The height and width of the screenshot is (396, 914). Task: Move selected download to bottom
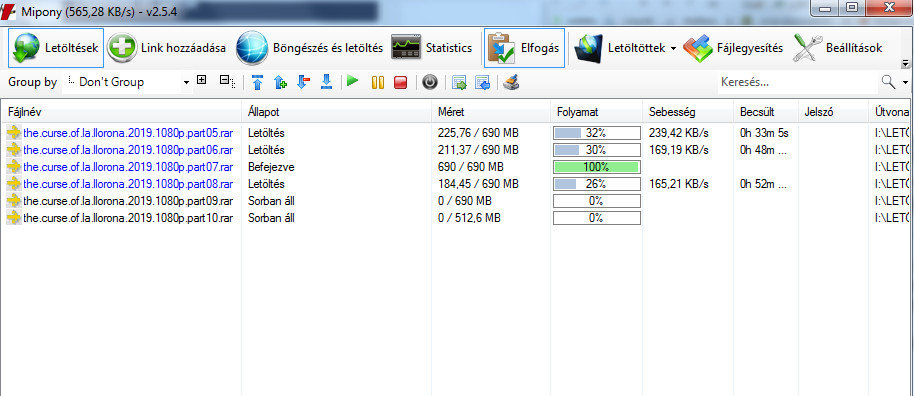(x=326, y=82)
